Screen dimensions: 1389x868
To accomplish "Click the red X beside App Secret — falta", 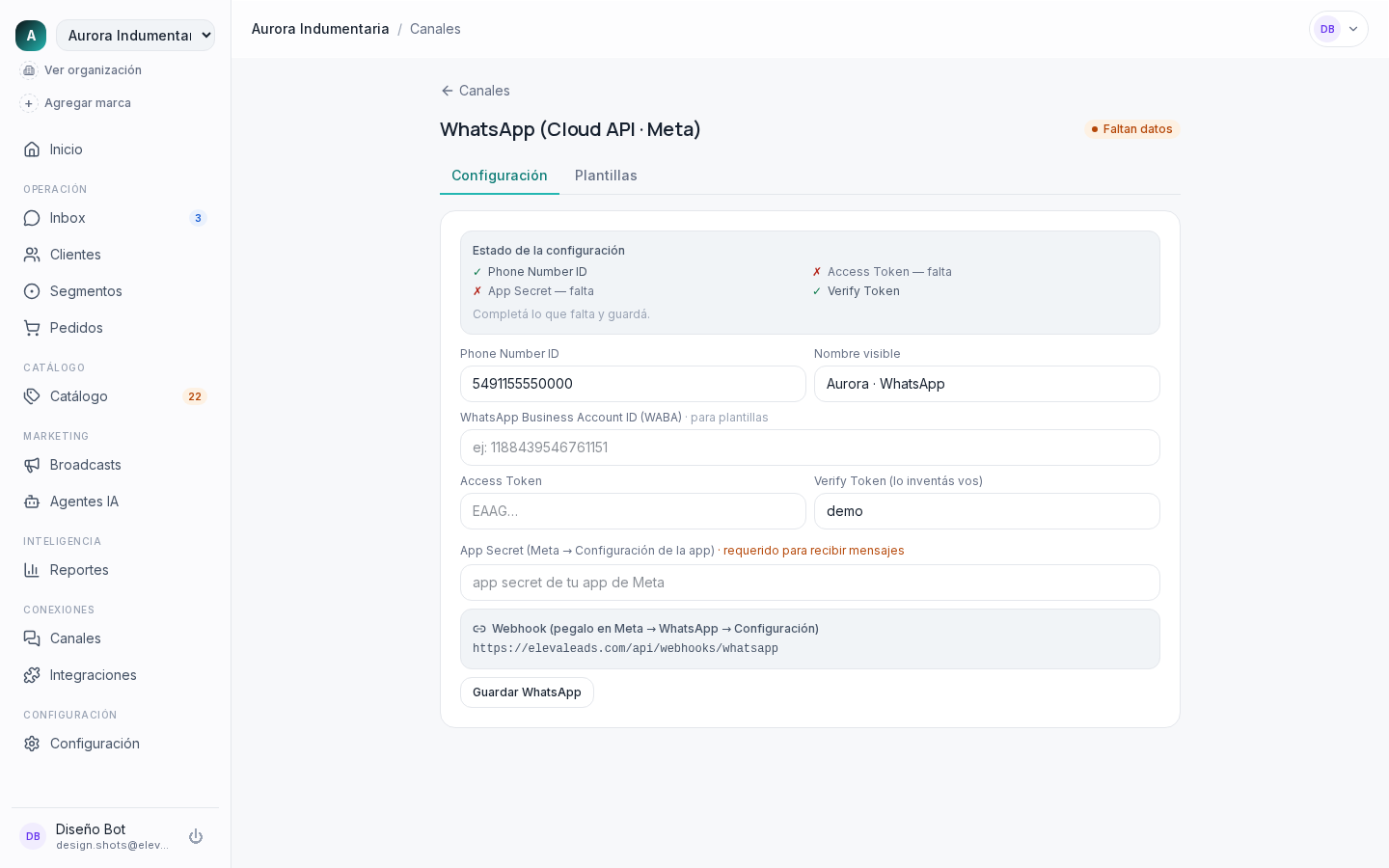I will coord(477,291).
